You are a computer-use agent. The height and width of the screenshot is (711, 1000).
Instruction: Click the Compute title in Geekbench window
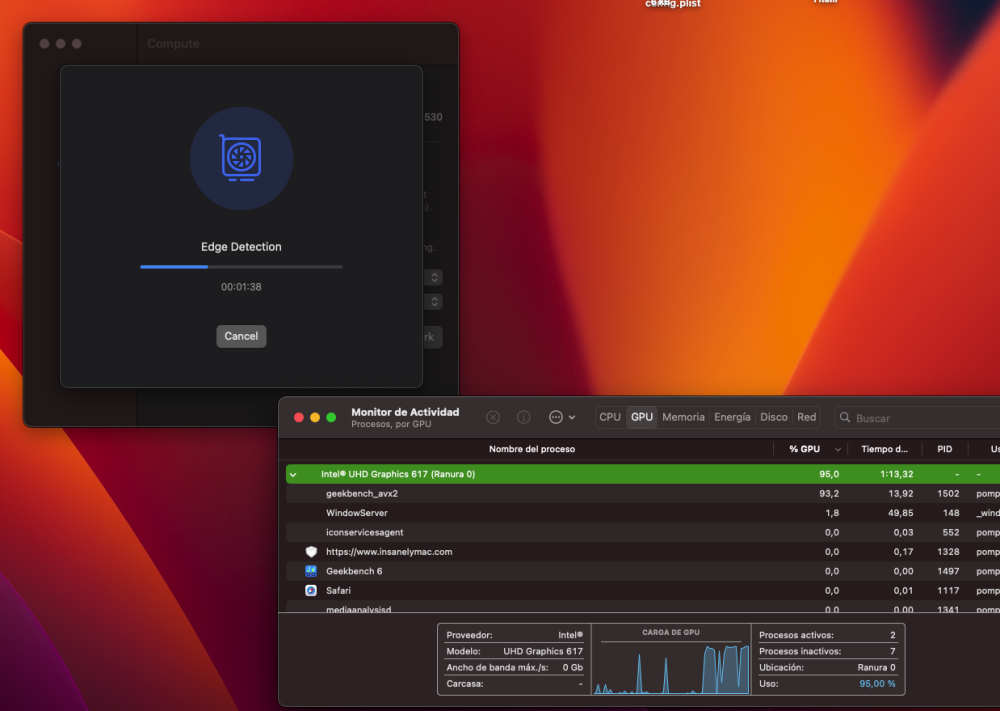(x=173, y=44)
